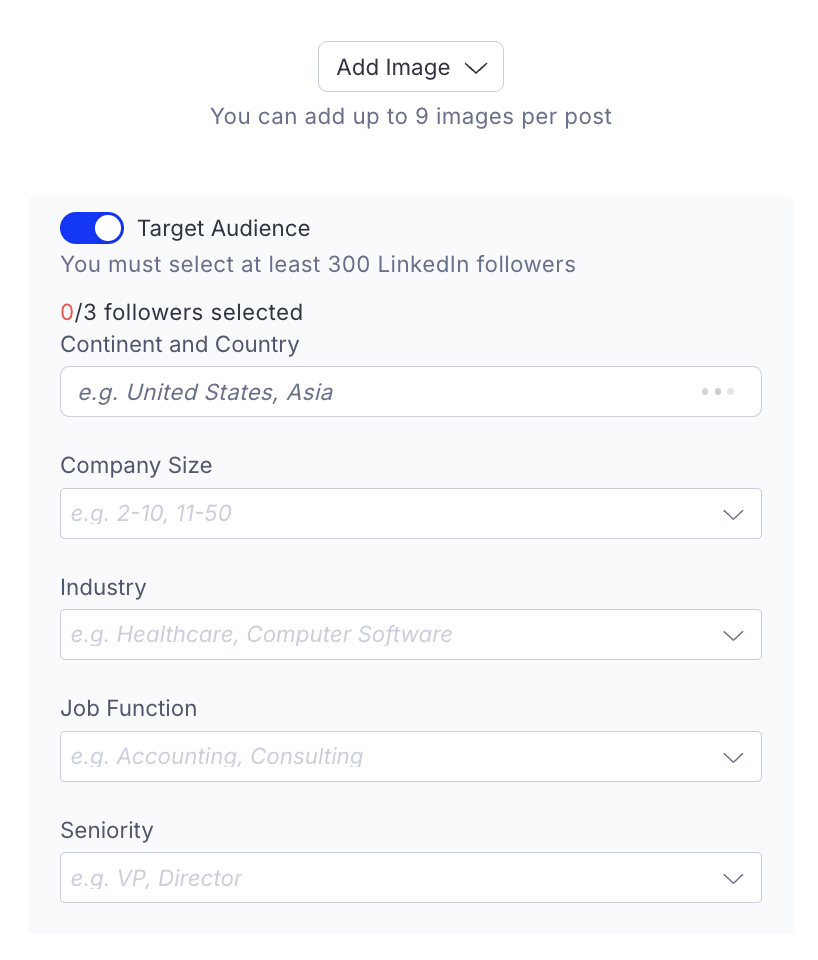Click the Continent and Country input field

(380, 392)
